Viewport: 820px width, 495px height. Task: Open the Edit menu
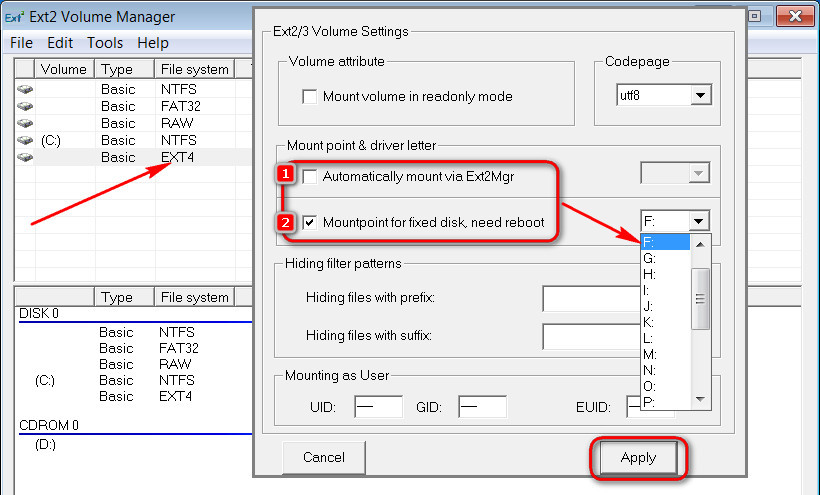click(60, 43)
